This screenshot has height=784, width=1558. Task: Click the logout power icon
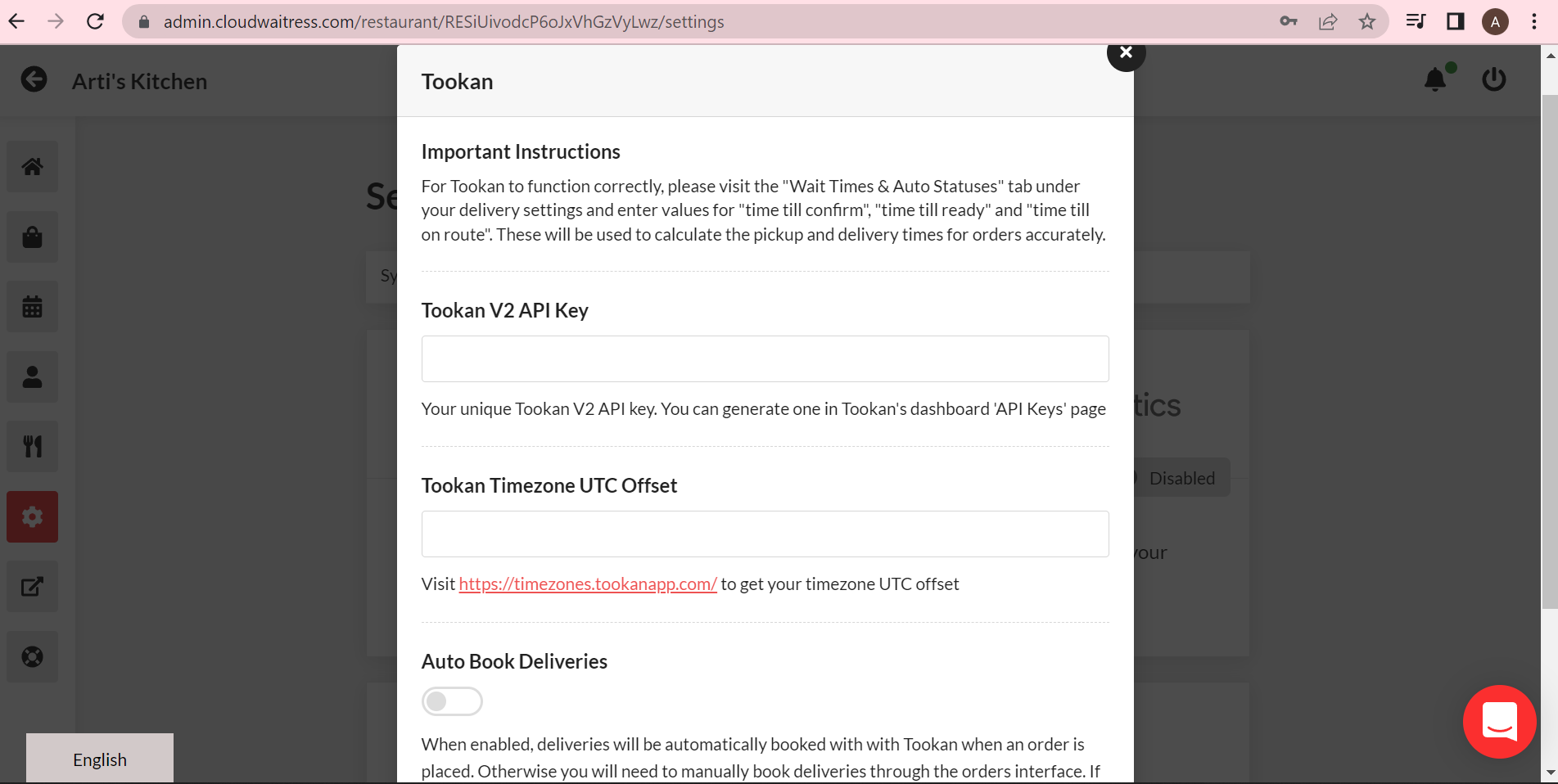1493,79
